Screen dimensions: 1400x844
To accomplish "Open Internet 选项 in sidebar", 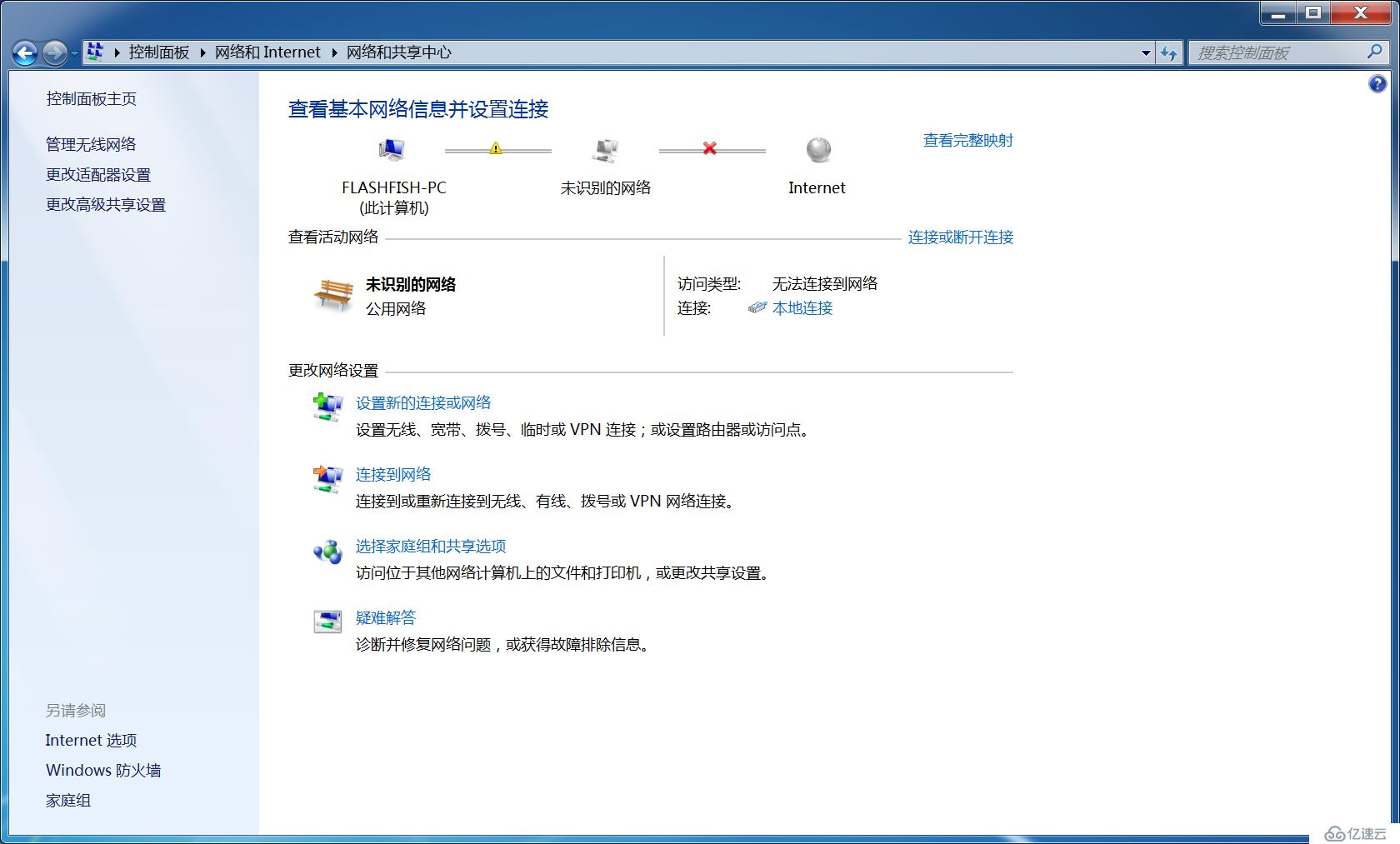I will coord(91,740).
